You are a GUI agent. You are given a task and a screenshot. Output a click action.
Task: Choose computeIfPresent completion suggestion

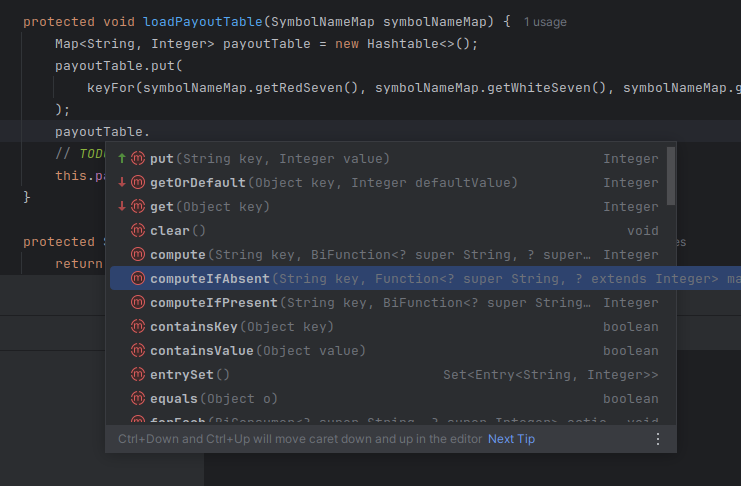pyautogui.click(x=214, y=303)
